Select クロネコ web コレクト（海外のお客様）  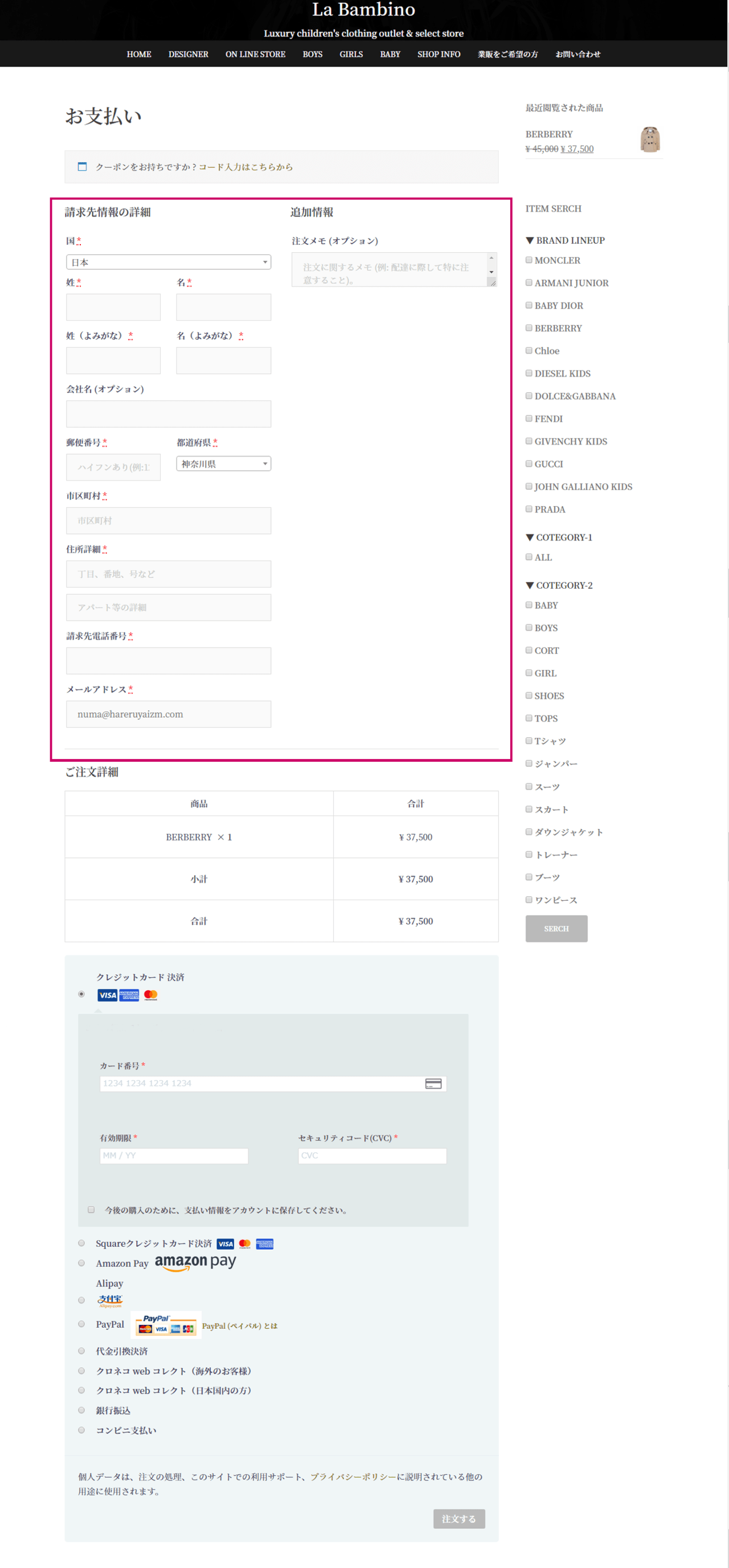[x=81, y=1371]
